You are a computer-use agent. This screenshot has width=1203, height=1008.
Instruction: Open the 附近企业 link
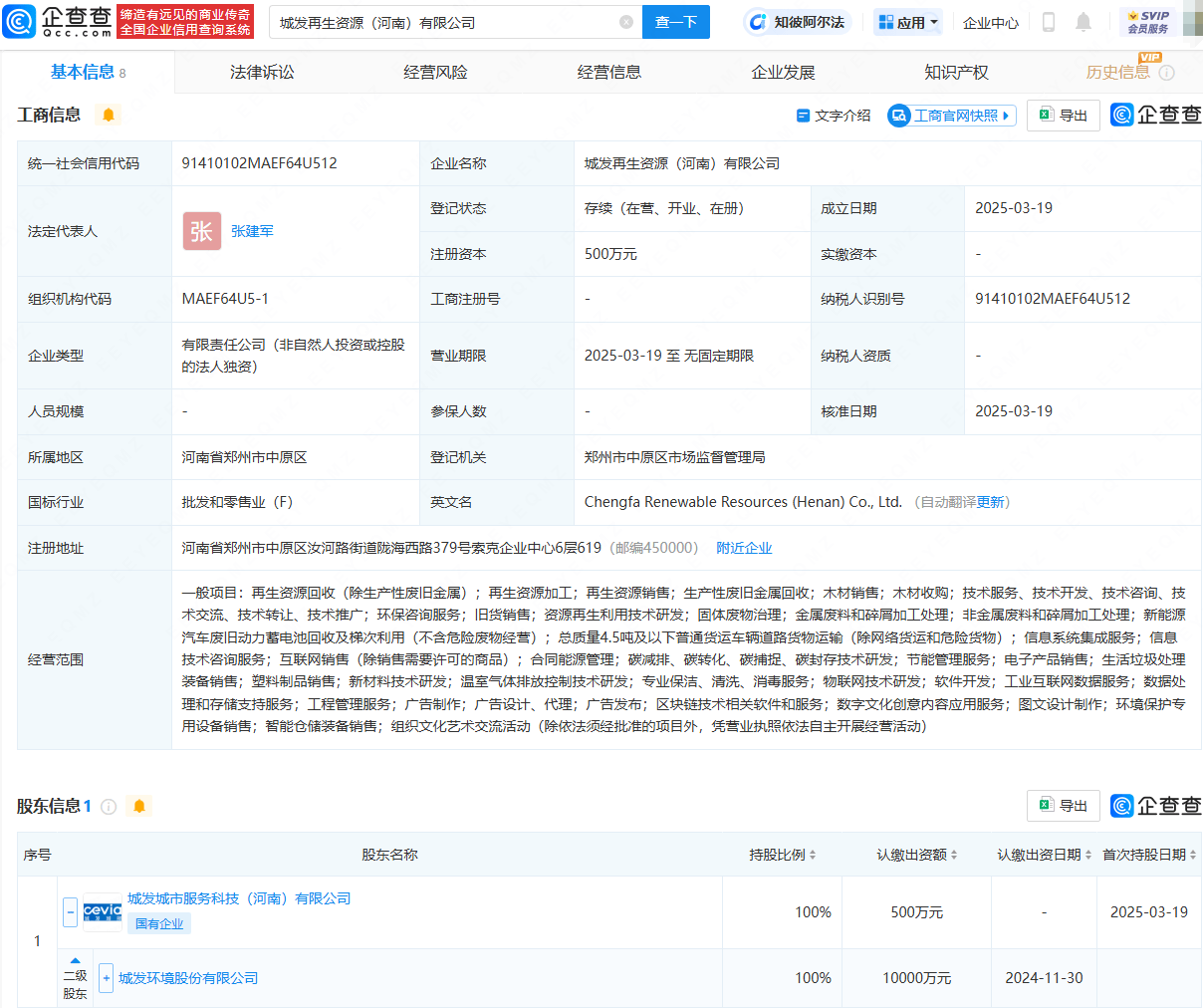(x=744, y=548)
